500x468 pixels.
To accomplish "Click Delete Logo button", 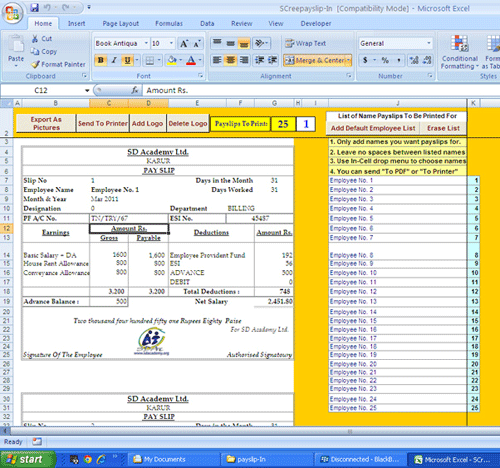I will (x=188, y=123).
